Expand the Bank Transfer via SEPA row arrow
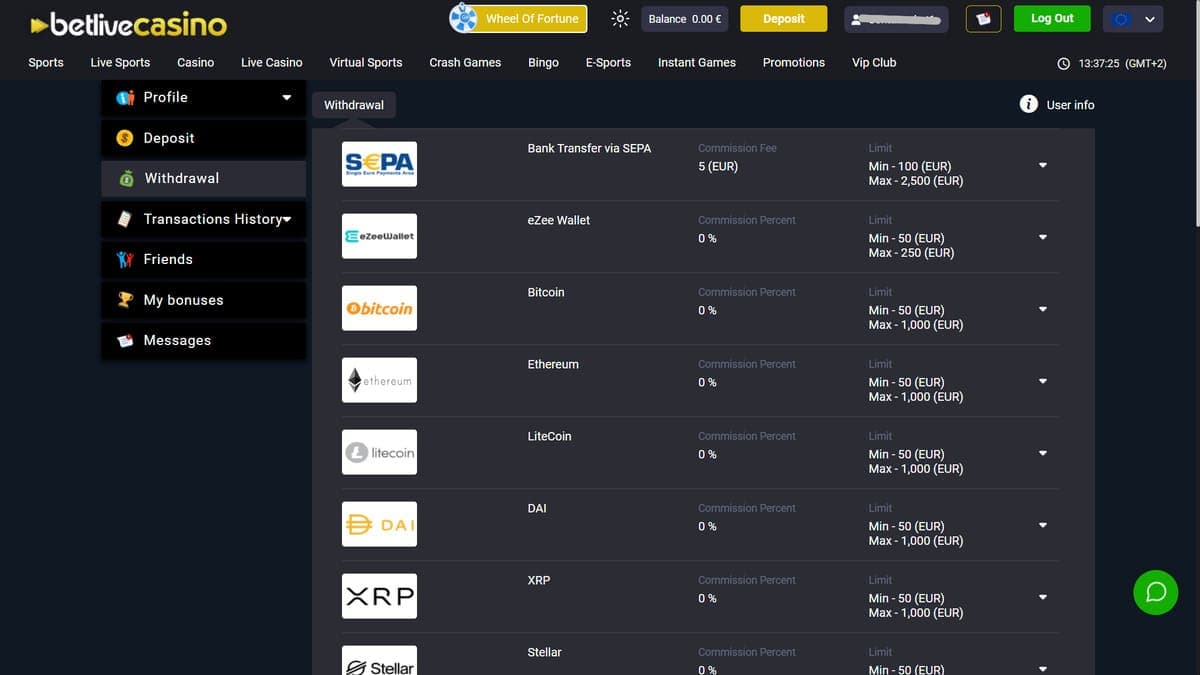The width and height of the screenshot is (1200, 675). click(1043, 165)
